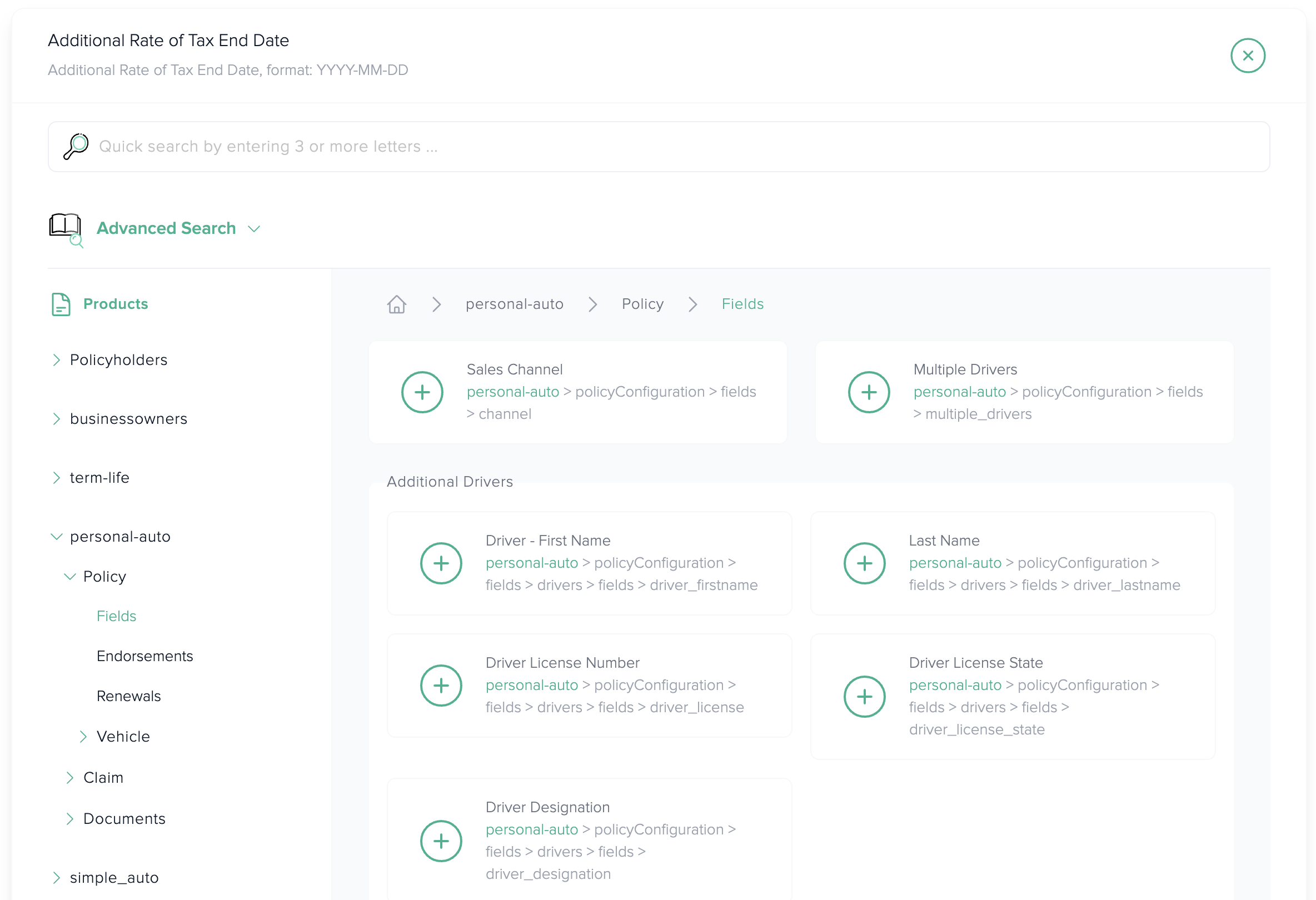The width and height of the screenshot is (1316, 900).
Task: Select term-life product
Action: [x=99, y=478]
